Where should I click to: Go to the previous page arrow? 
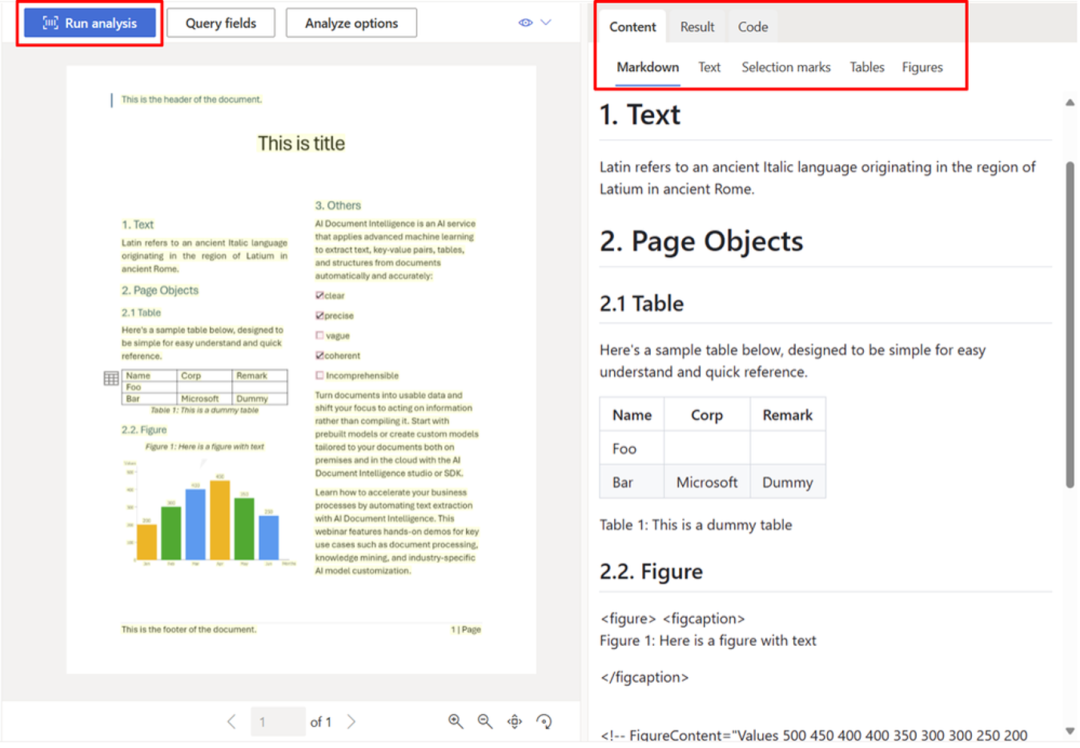(x=231, y=721)
